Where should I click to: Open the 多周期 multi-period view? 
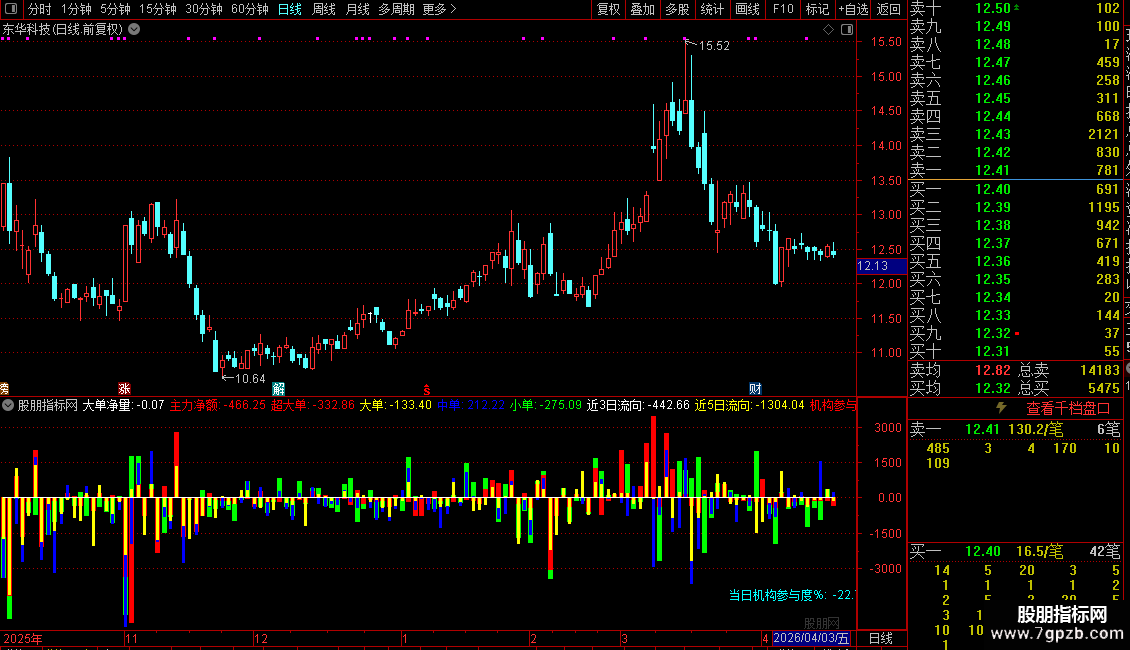(396, 9)
